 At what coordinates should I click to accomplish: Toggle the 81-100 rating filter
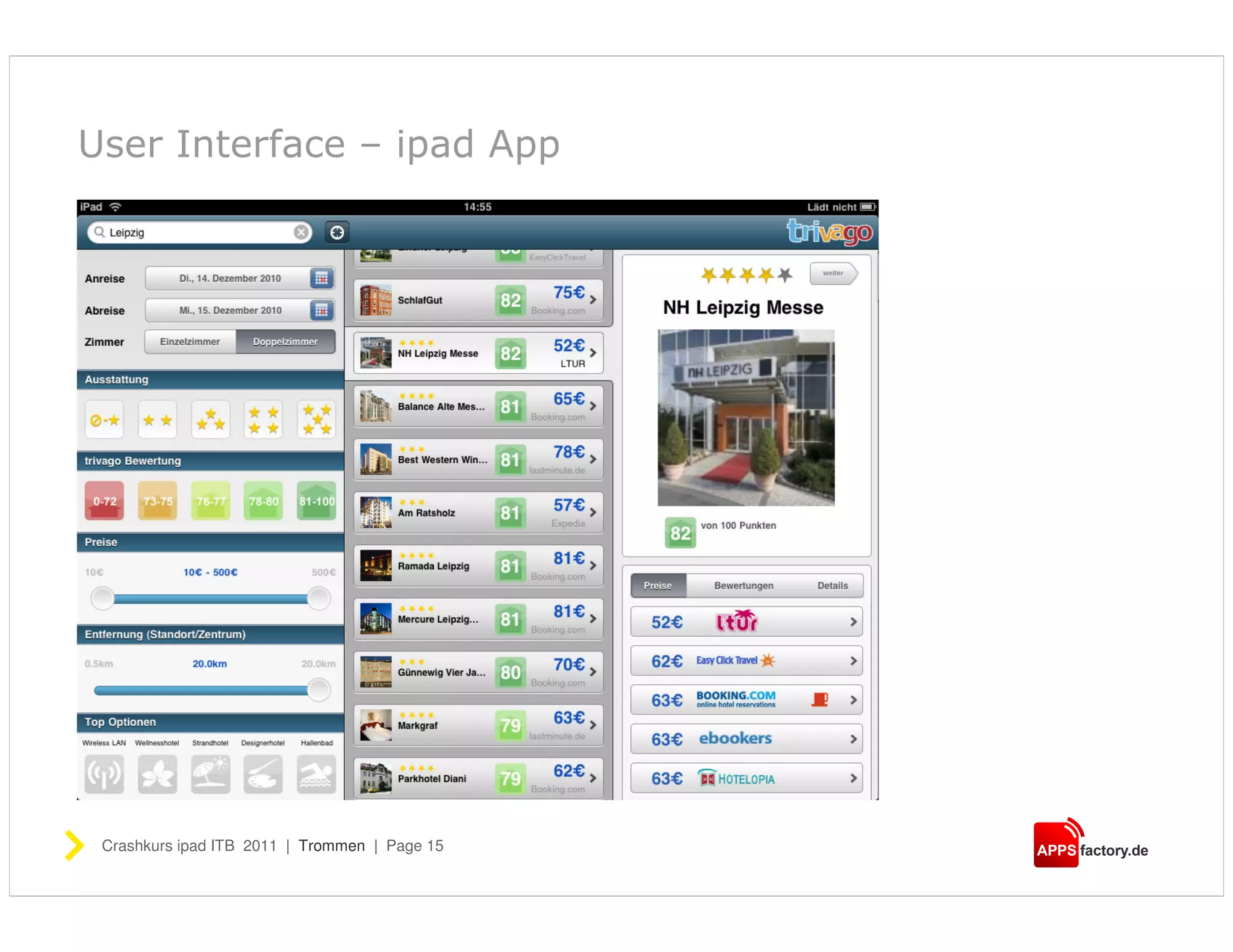pyautogui.click(x=317, y=501)
